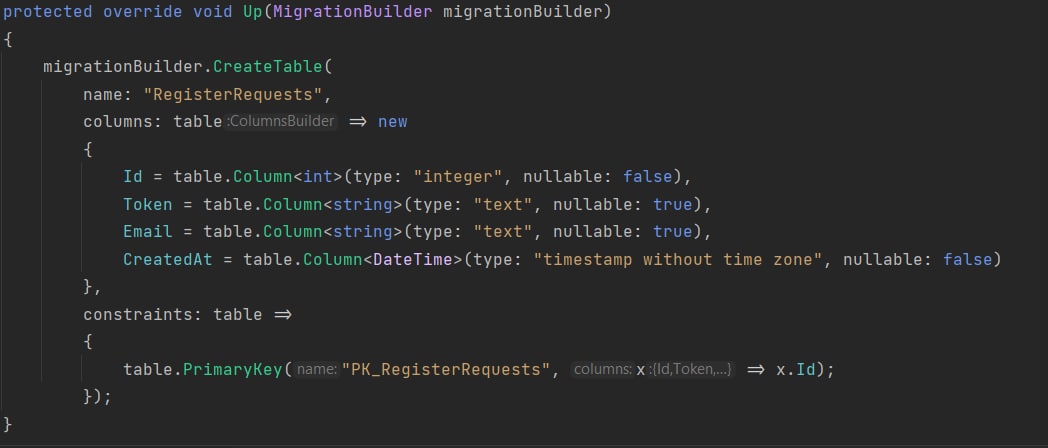Image resolution: width=1048 pixels, height=448 pixels.
Task: Click the "PK_RegisterRequests" string
Action: point(446,369)
